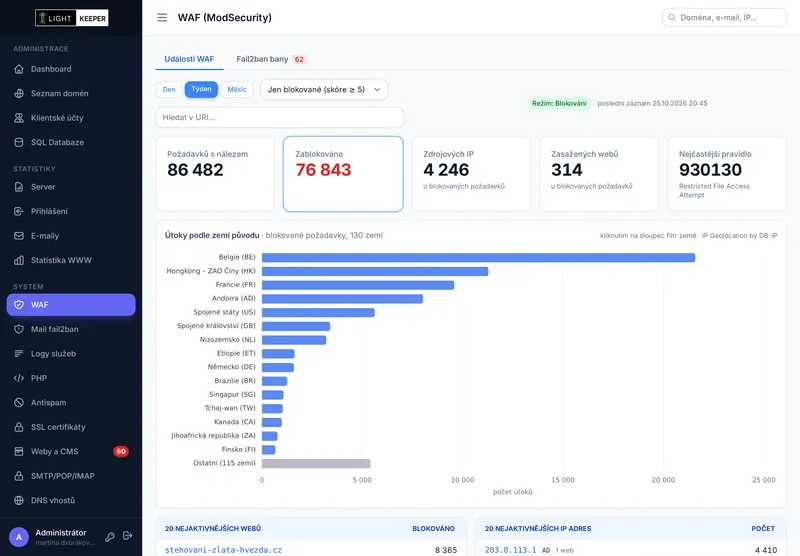Viewport: 800px width, 556px height.
Task: Click SSL certifikáty padlock icon
Action: coord(19,427)
